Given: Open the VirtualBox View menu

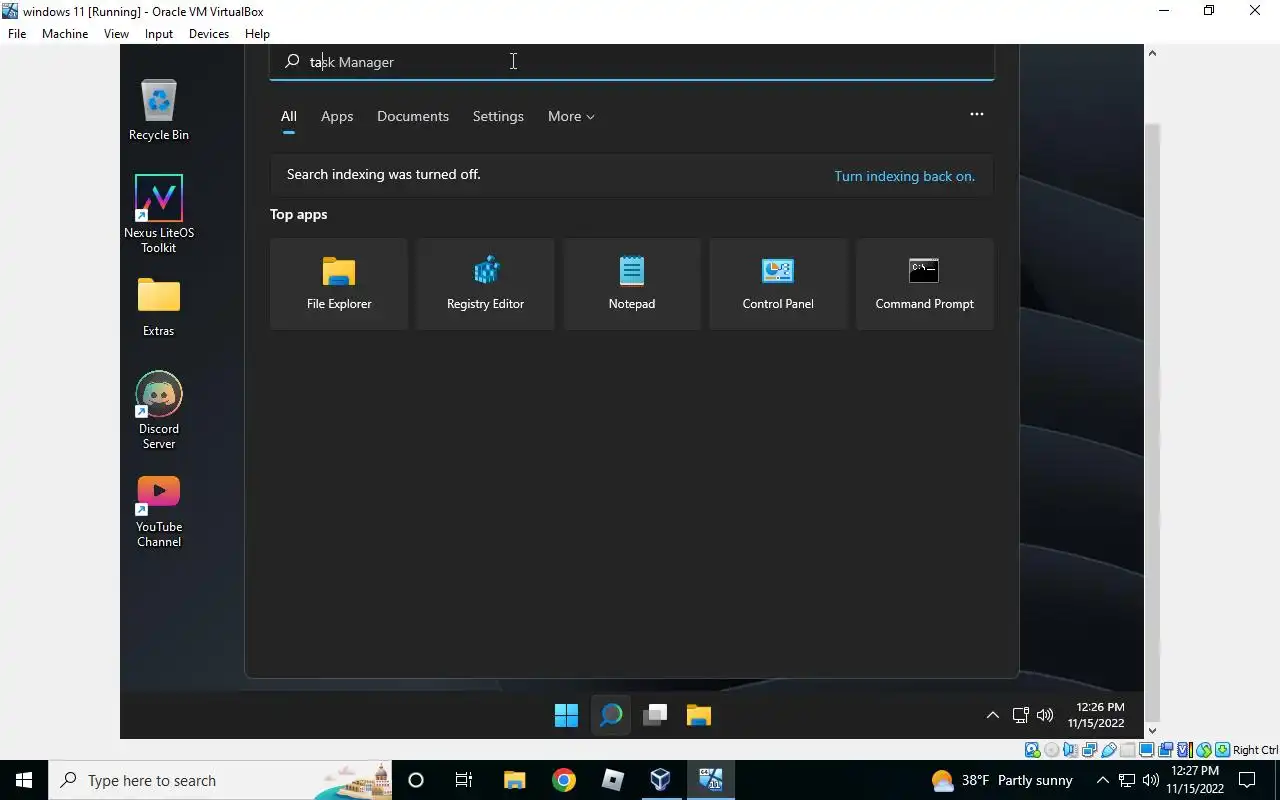Looking at the screenshot, I should coord(116,34).
